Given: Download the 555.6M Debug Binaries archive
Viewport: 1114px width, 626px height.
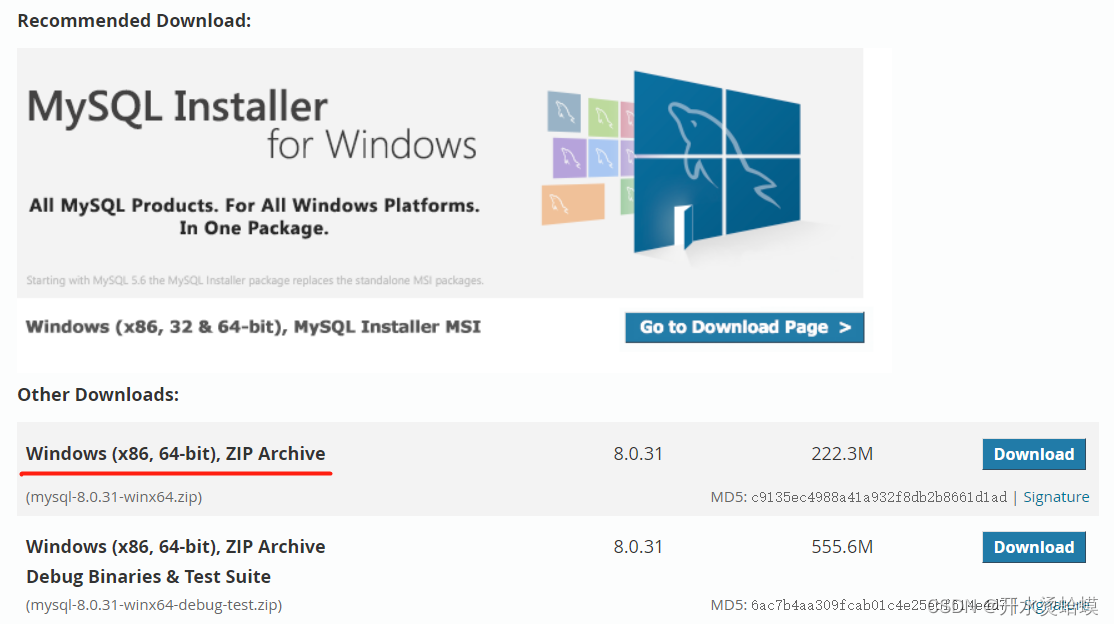Looking at the screenshot, I should coord(1033,547).
